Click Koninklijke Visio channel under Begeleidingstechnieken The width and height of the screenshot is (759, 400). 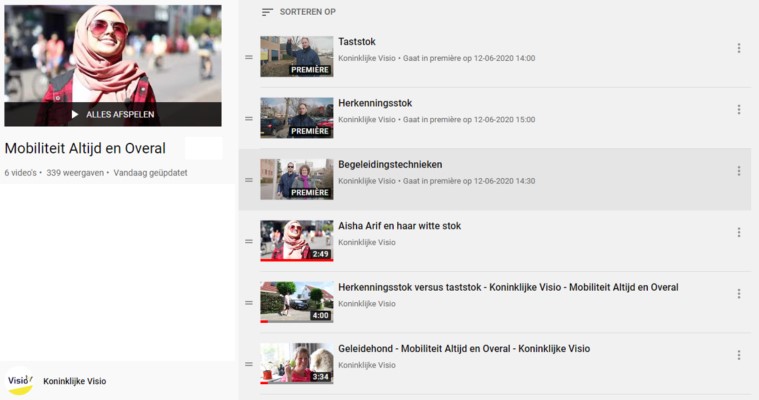pyautogui.click(x=367, y=181)
